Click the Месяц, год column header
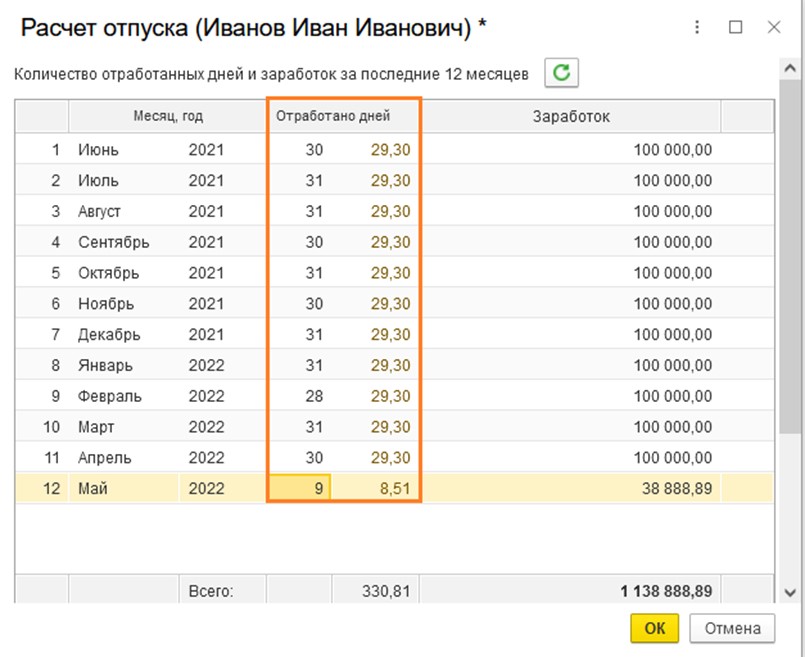Image resolution: width=805 pixels, height=657 pixels. [x=168, y=116]
